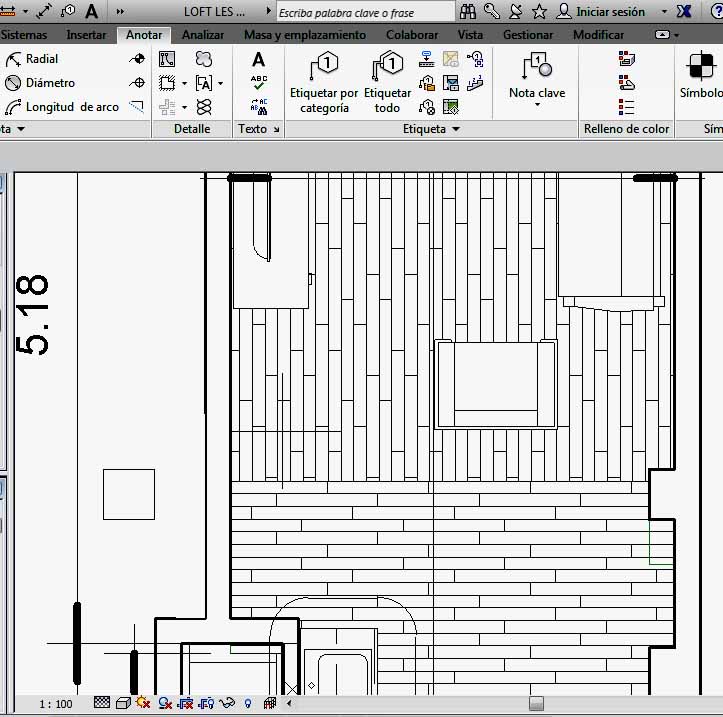Switch to the Analizar ribbon tab
The image size is (723, 717).
pos(203,35)
